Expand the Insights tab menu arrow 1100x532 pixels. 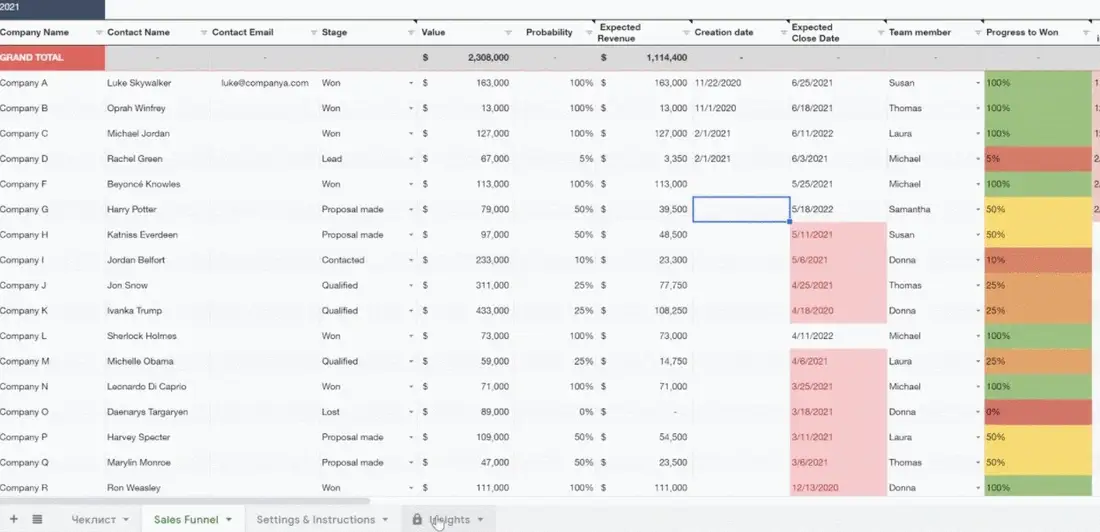(x=481, y=520)
